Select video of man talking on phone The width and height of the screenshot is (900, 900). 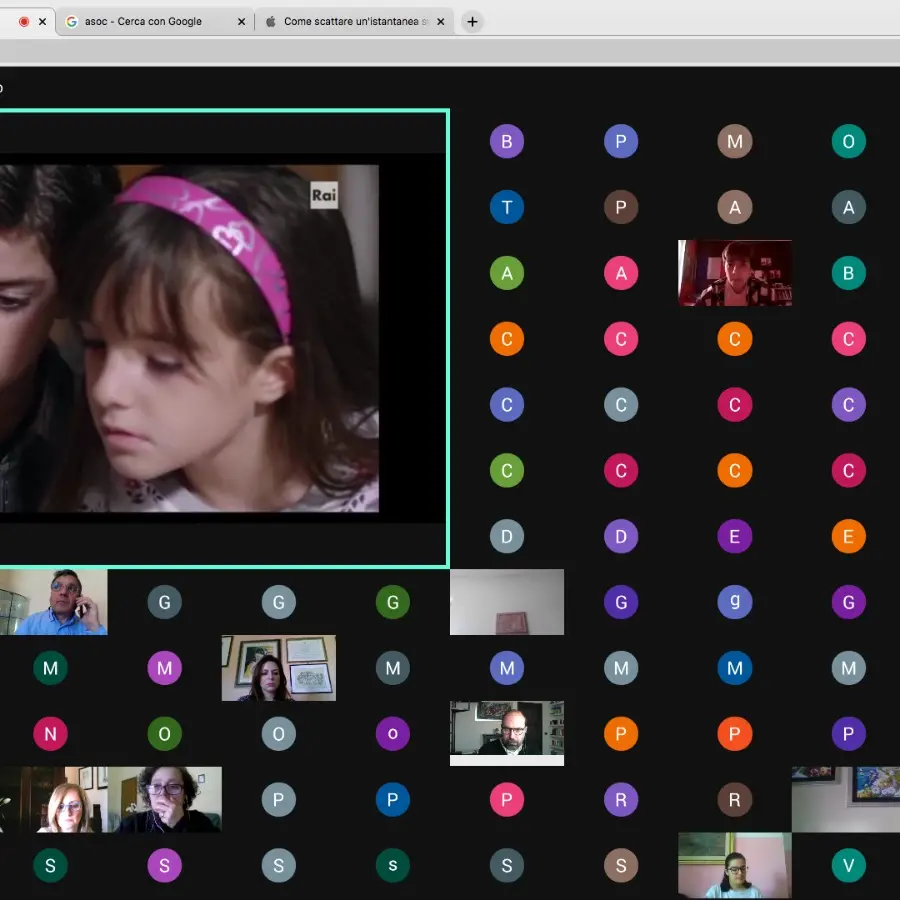click(53, 602)
